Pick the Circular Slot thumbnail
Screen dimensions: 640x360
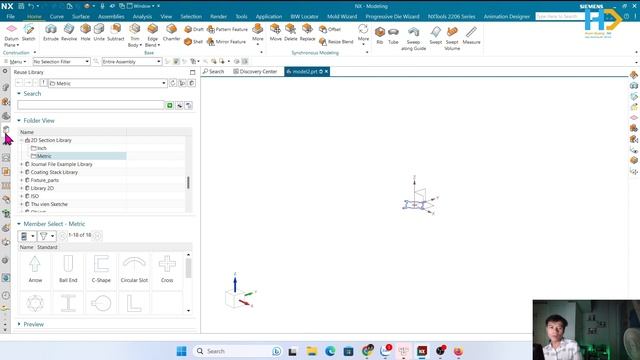134,269
